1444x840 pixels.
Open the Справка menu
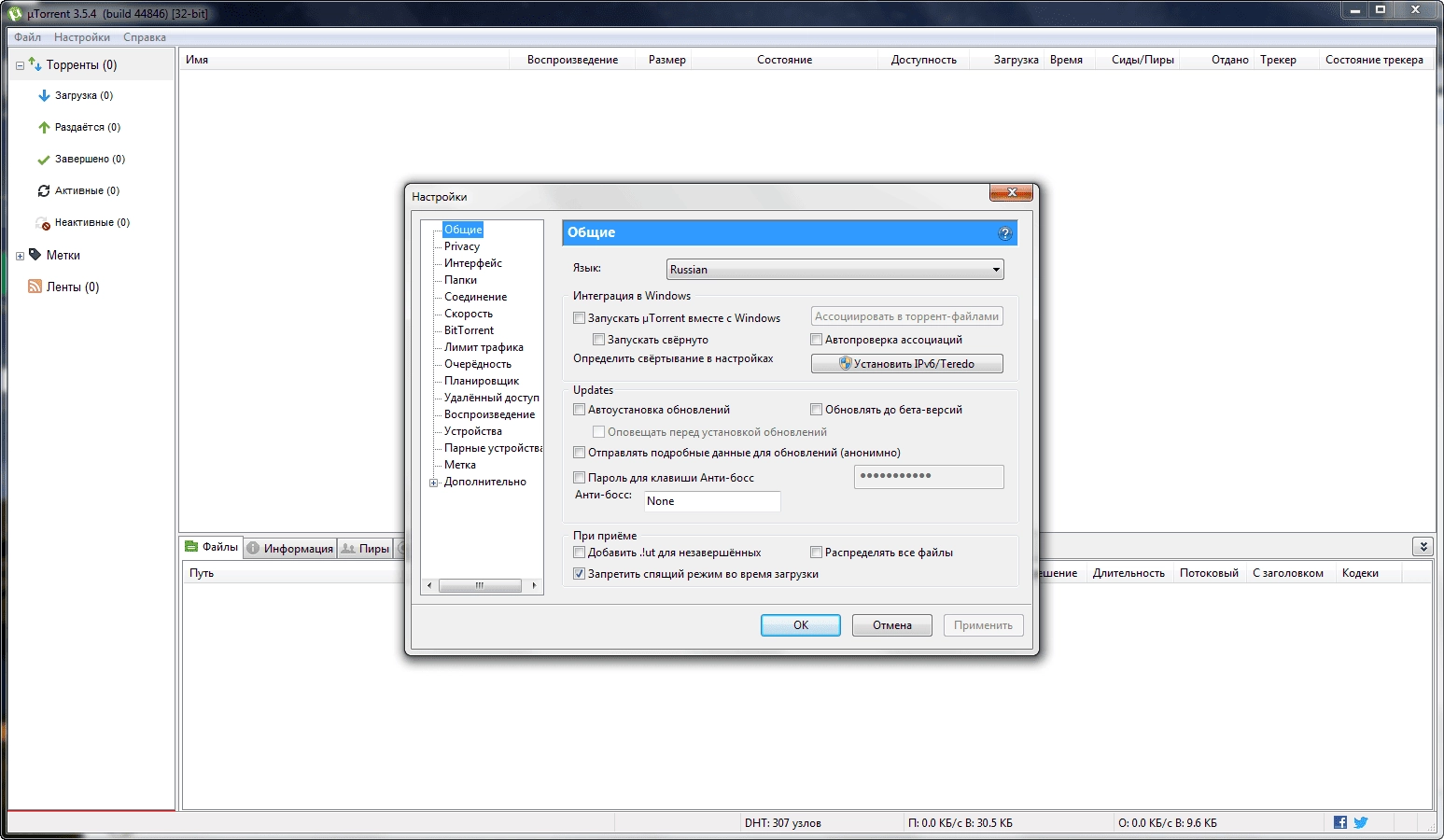(x=145, y=37)
